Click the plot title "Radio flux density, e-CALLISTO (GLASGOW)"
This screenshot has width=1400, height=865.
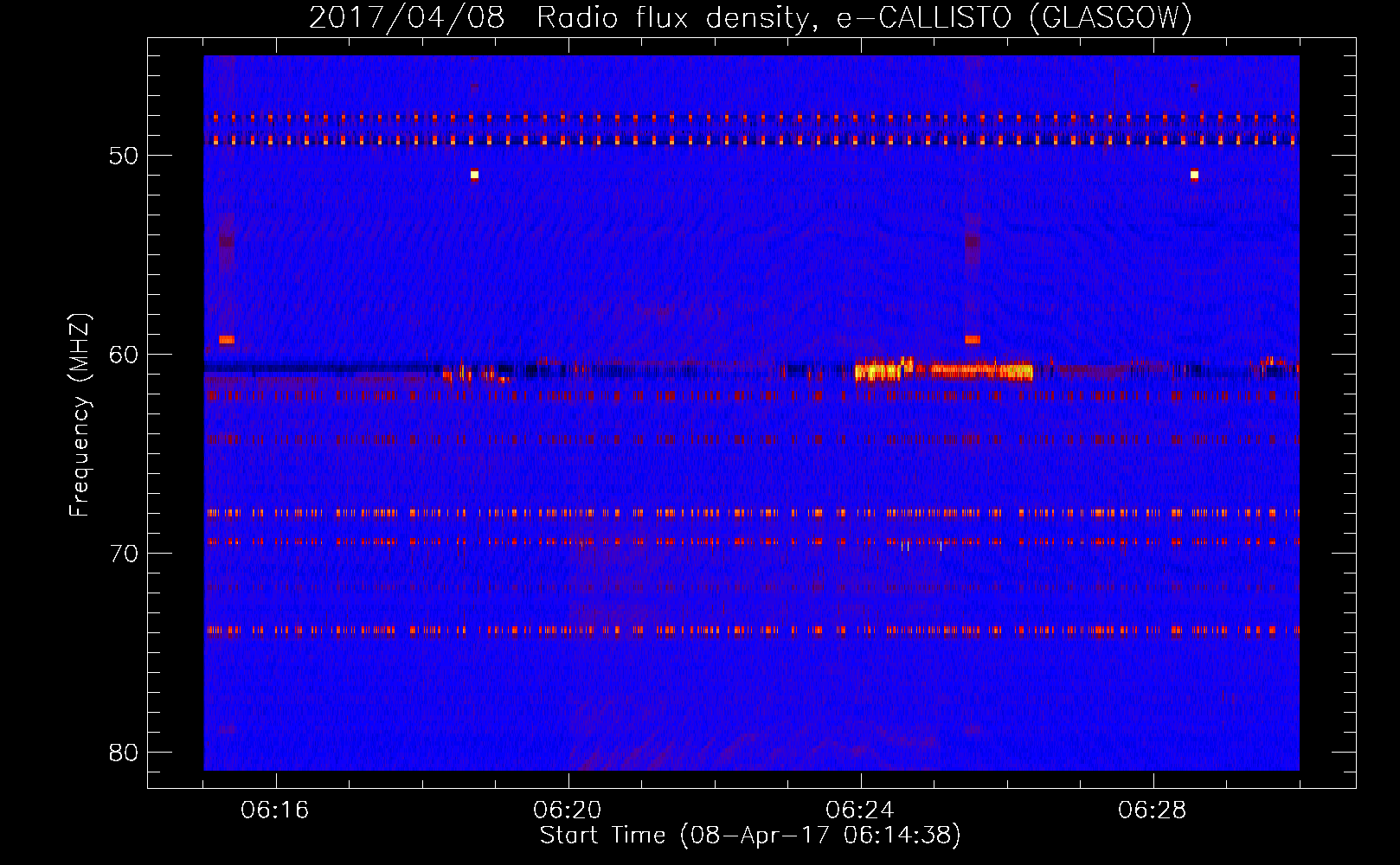[864, 17]
